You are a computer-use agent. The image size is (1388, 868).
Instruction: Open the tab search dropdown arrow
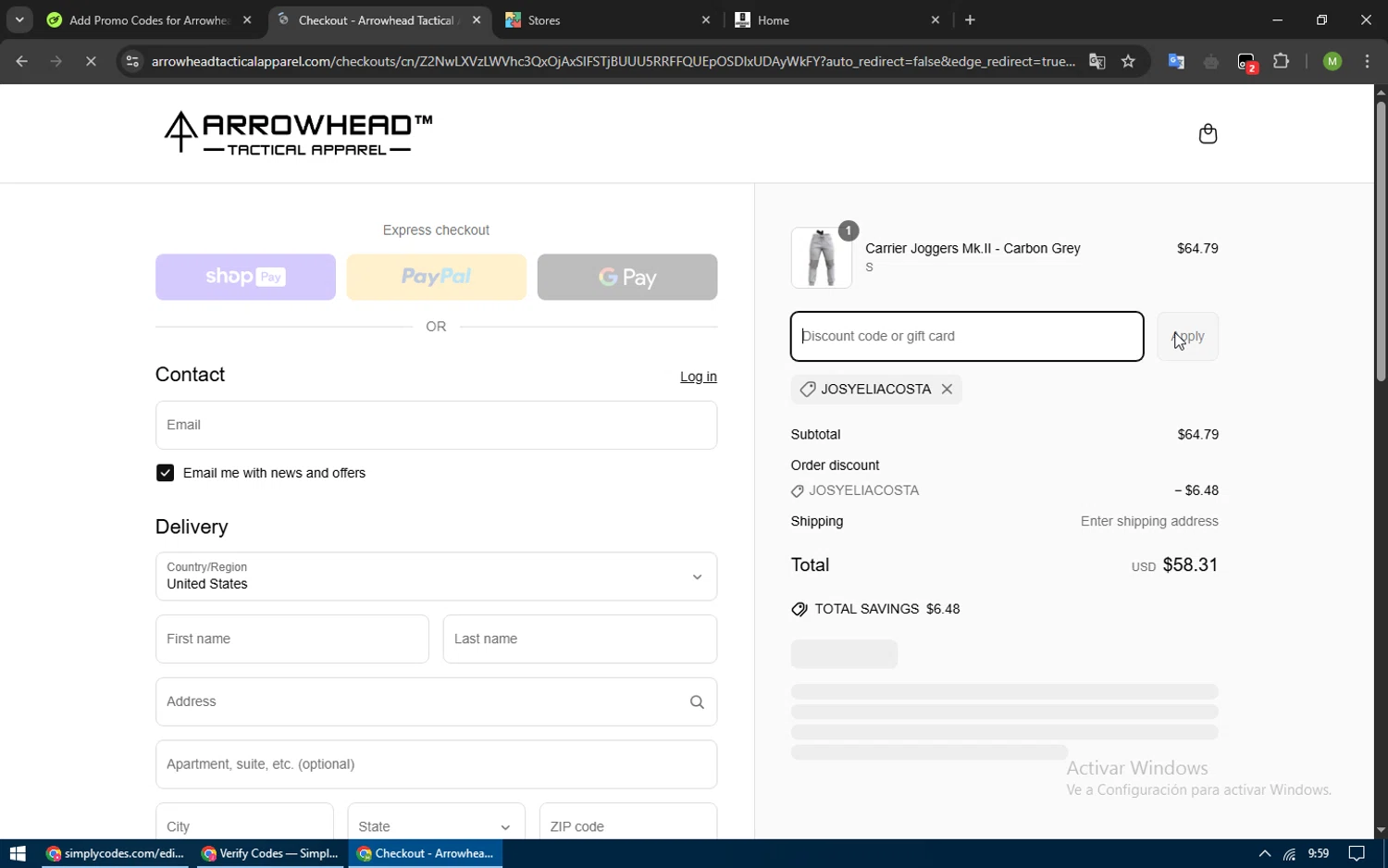pyautogui.click(x=19, y=19)
